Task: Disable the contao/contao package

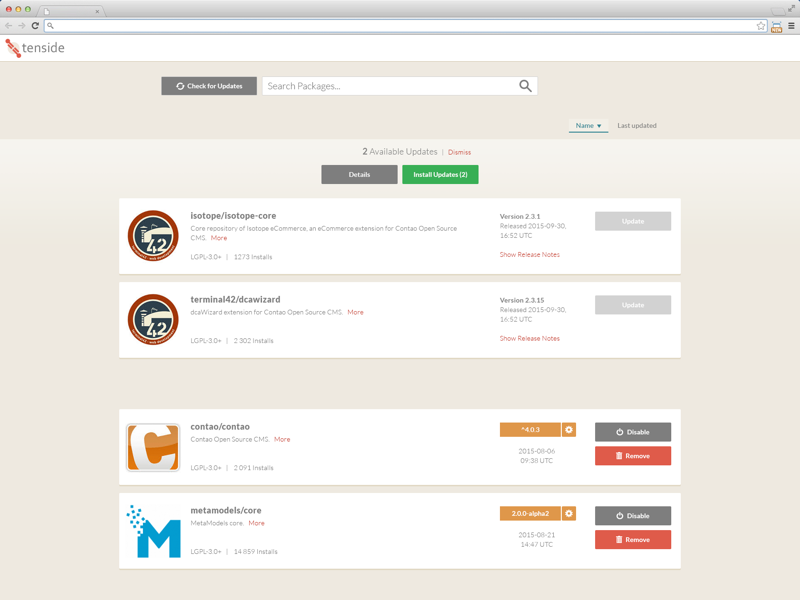Action: 633,432
